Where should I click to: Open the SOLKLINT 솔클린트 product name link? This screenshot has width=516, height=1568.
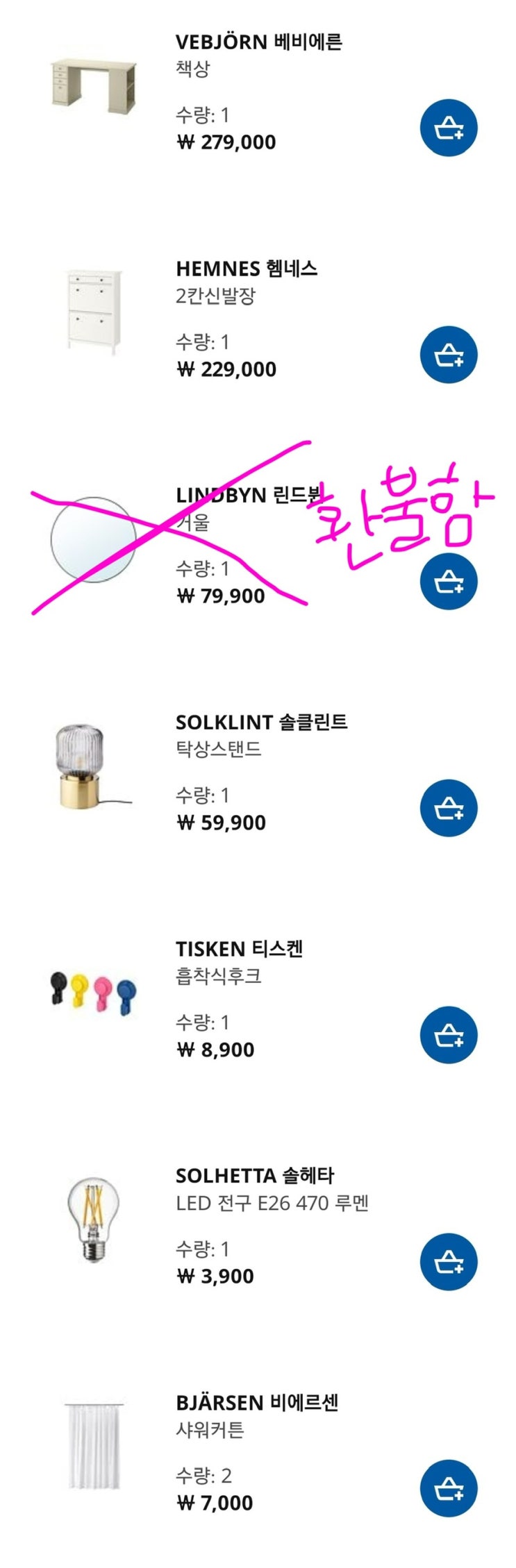261,723
